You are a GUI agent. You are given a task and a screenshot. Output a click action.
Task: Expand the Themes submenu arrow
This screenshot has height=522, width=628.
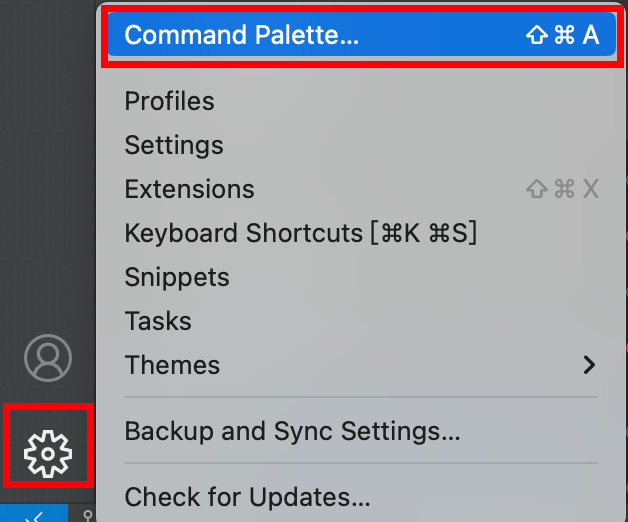click(x=589, y=365)
